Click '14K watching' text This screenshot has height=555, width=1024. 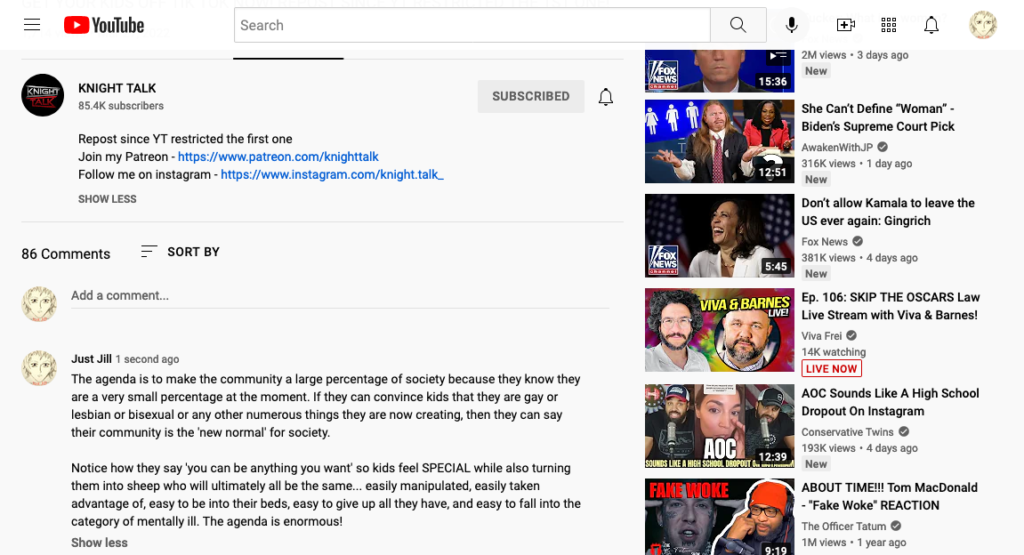tap(833, 352)
